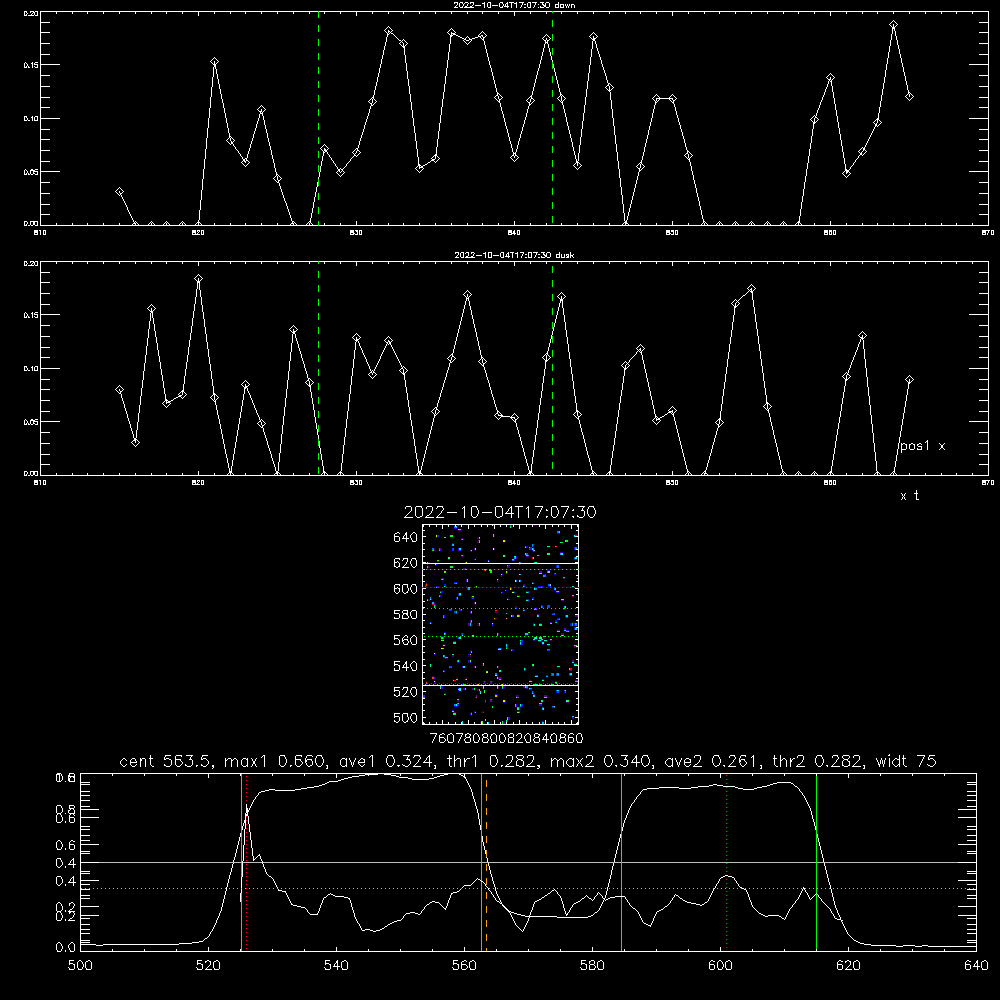
Task: Click the right green dashed line in dawn plot
Action: click(x=552, y=119)
